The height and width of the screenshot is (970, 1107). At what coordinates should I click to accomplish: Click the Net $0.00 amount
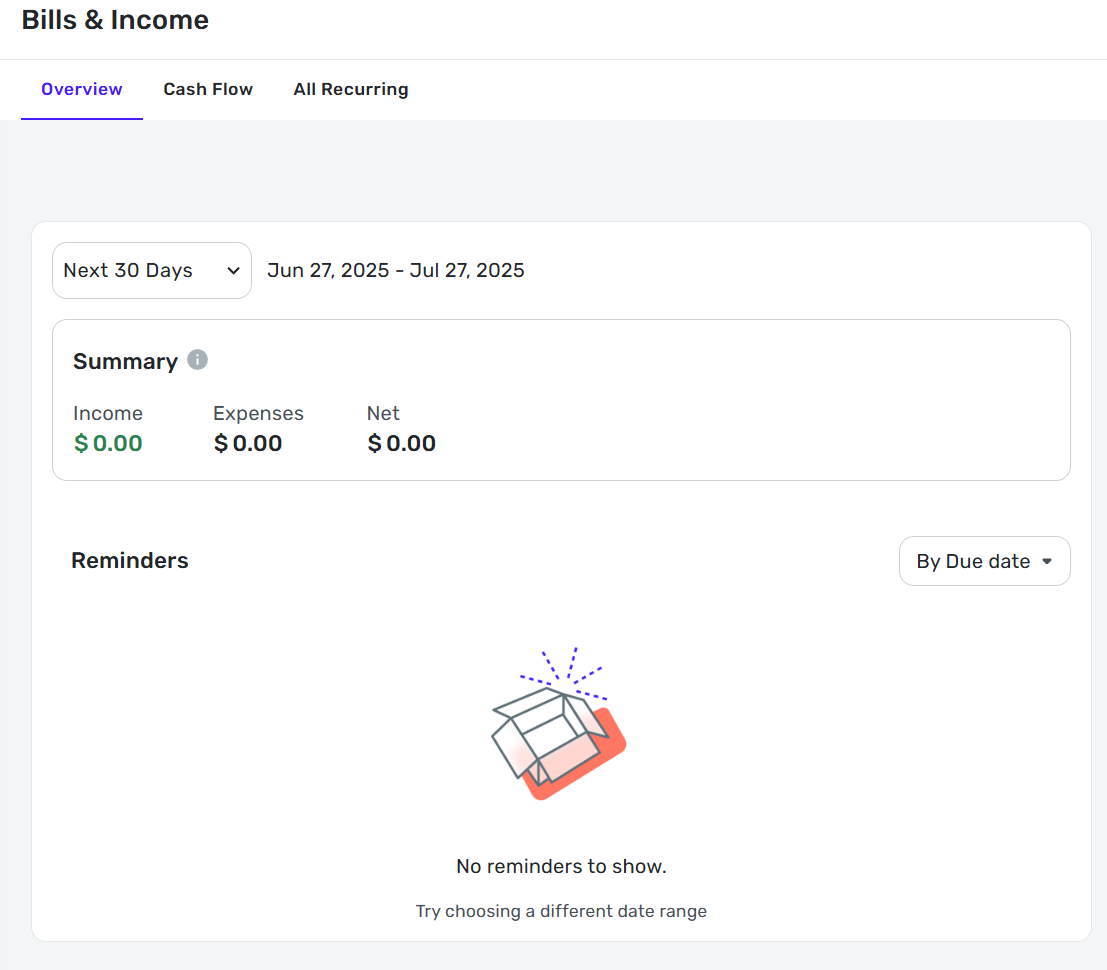click(x=402, y=444)
